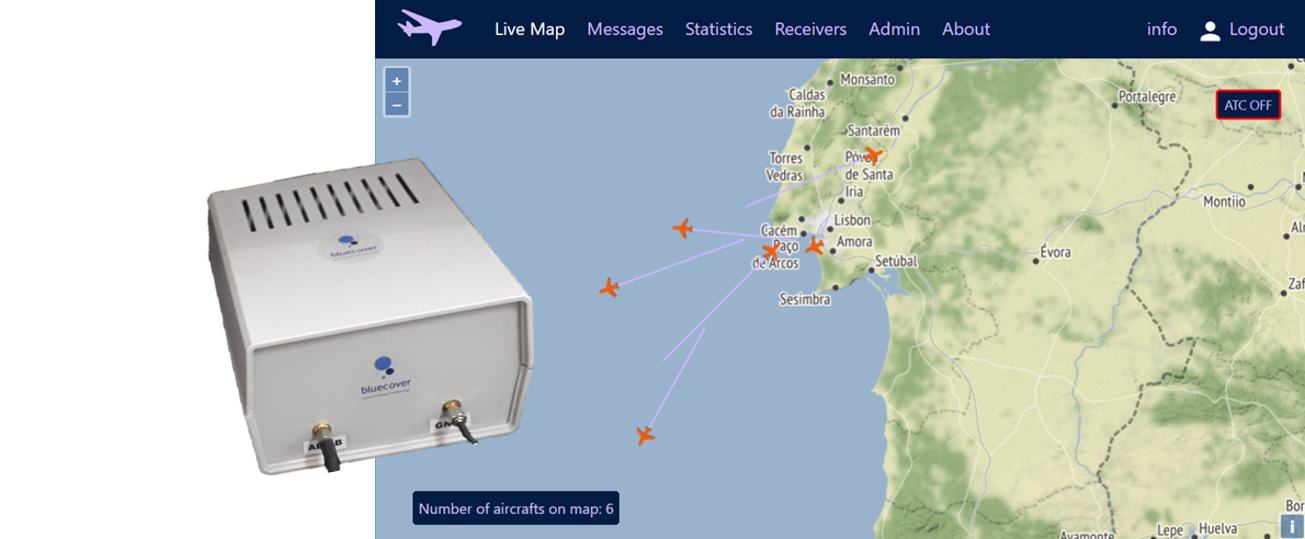Zoom out with the minus button
Viewport: 1305px width, 539px height.
coord(397,104)
